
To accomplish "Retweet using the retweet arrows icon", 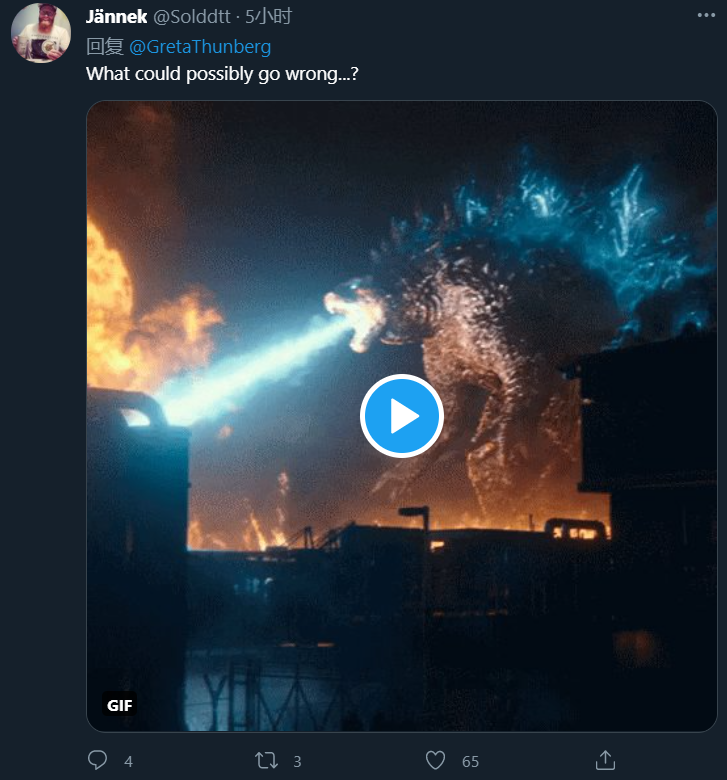I will click(266, 761).
